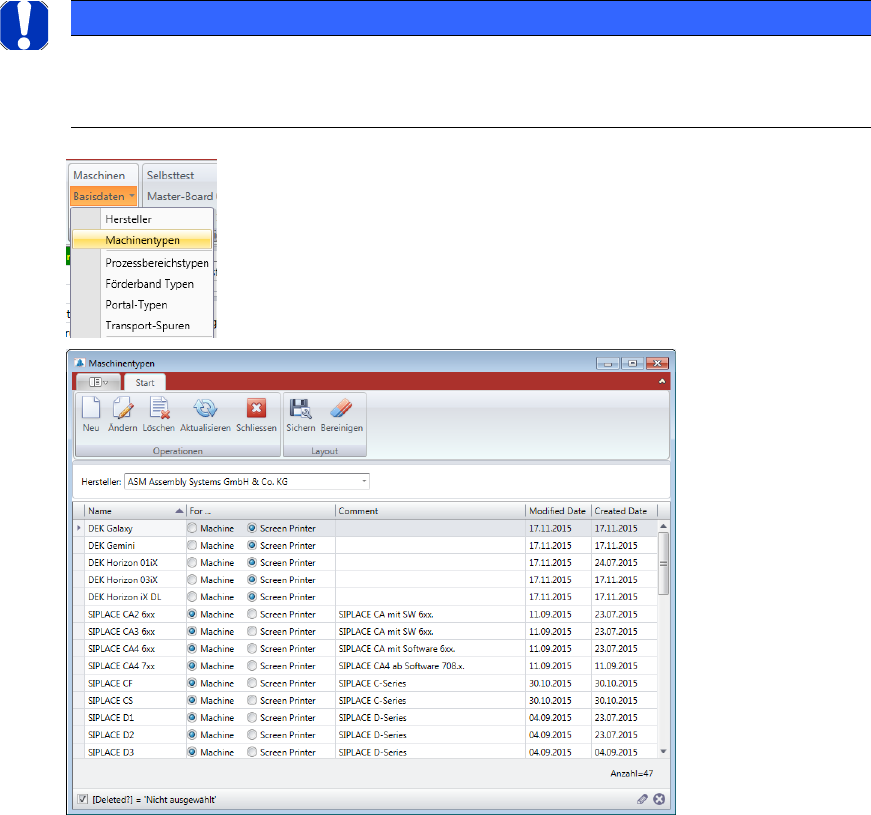This screenshot has height=815, width=871.
Task: Click comment 'SIPLACE CA mit Software 6xx.'
Action: click(397, 648)
